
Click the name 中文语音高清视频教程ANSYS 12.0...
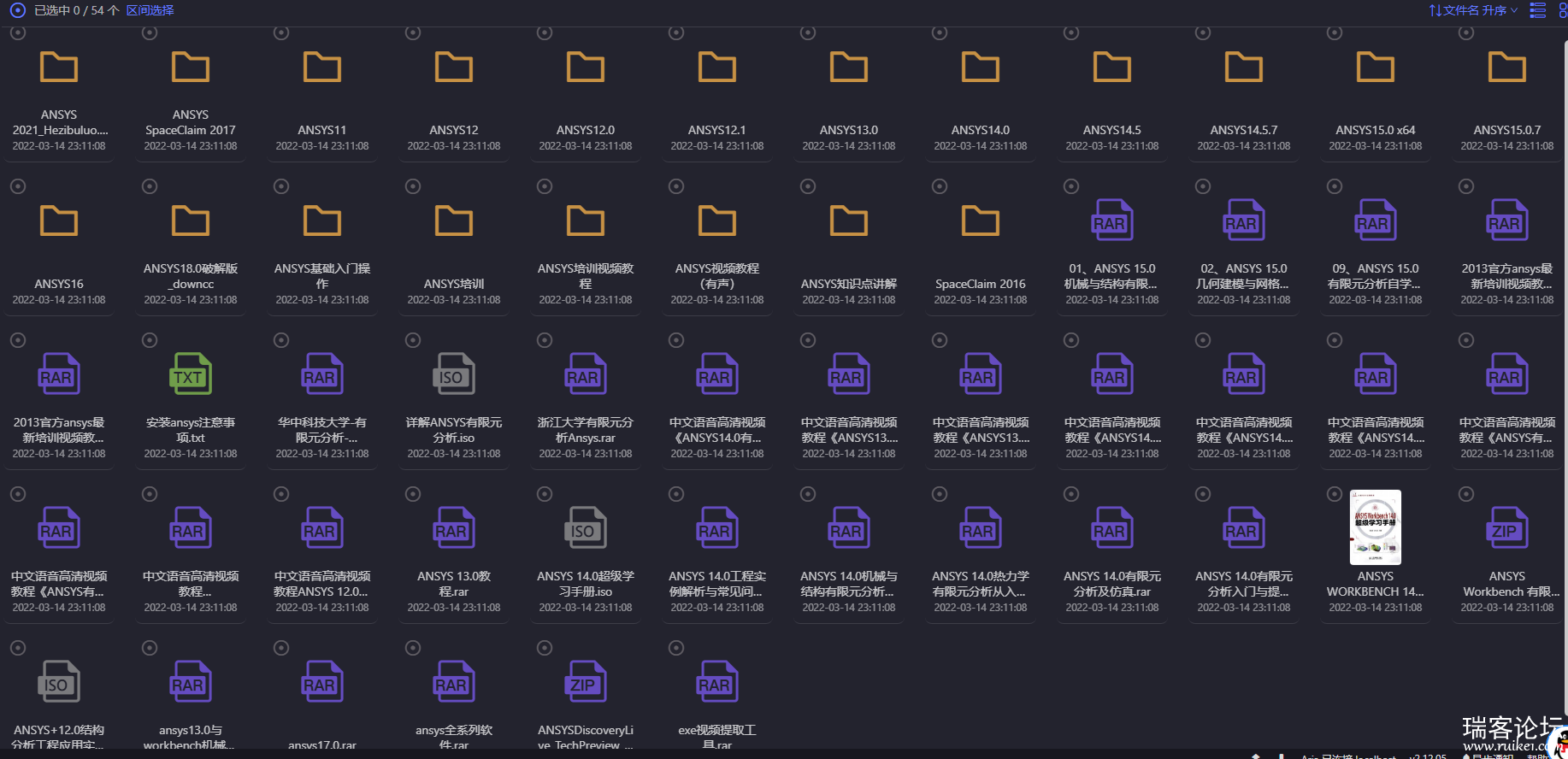point(322,584)
